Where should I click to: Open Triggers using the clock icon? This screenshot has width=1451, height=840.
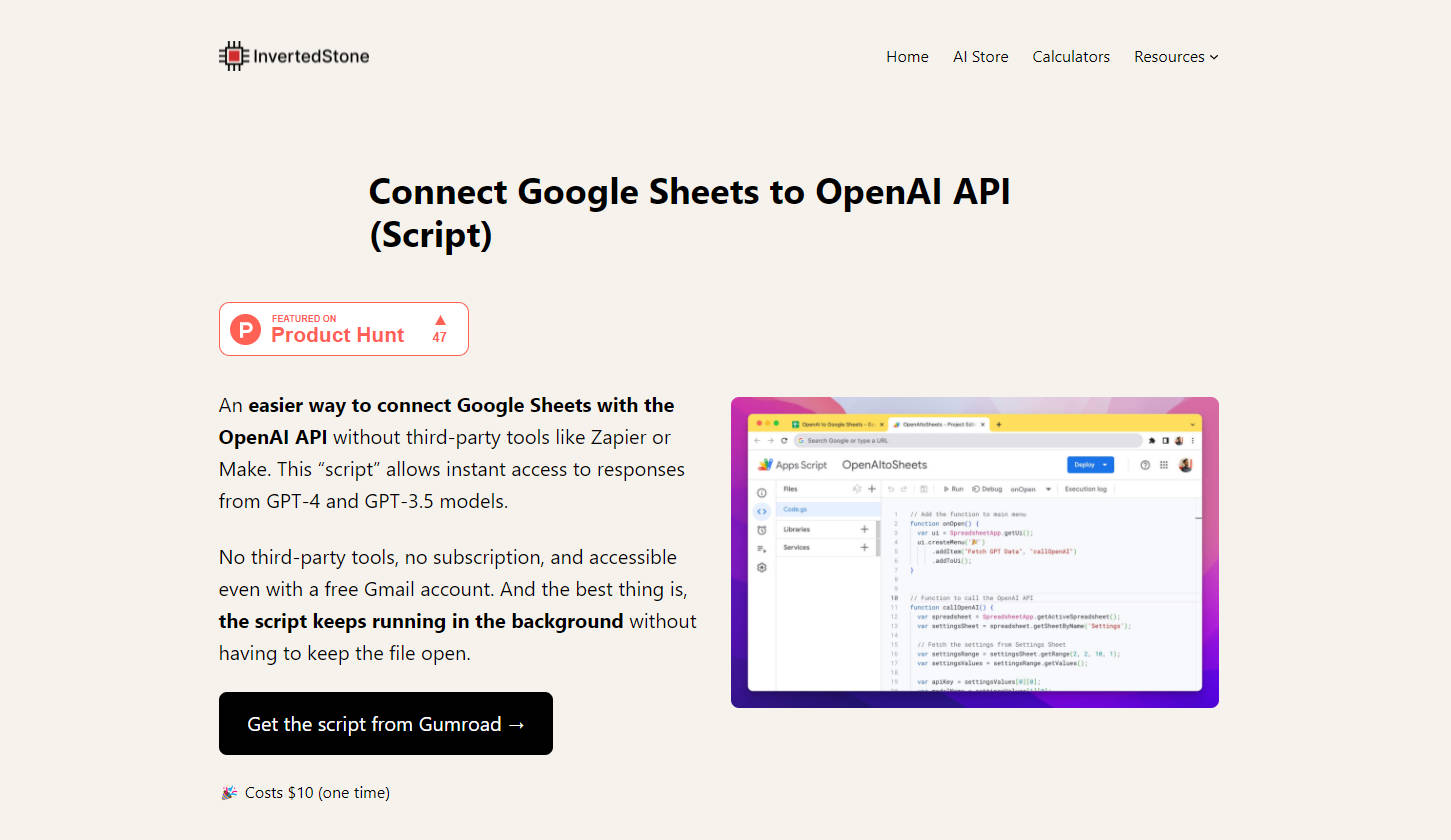pos(762,529)
